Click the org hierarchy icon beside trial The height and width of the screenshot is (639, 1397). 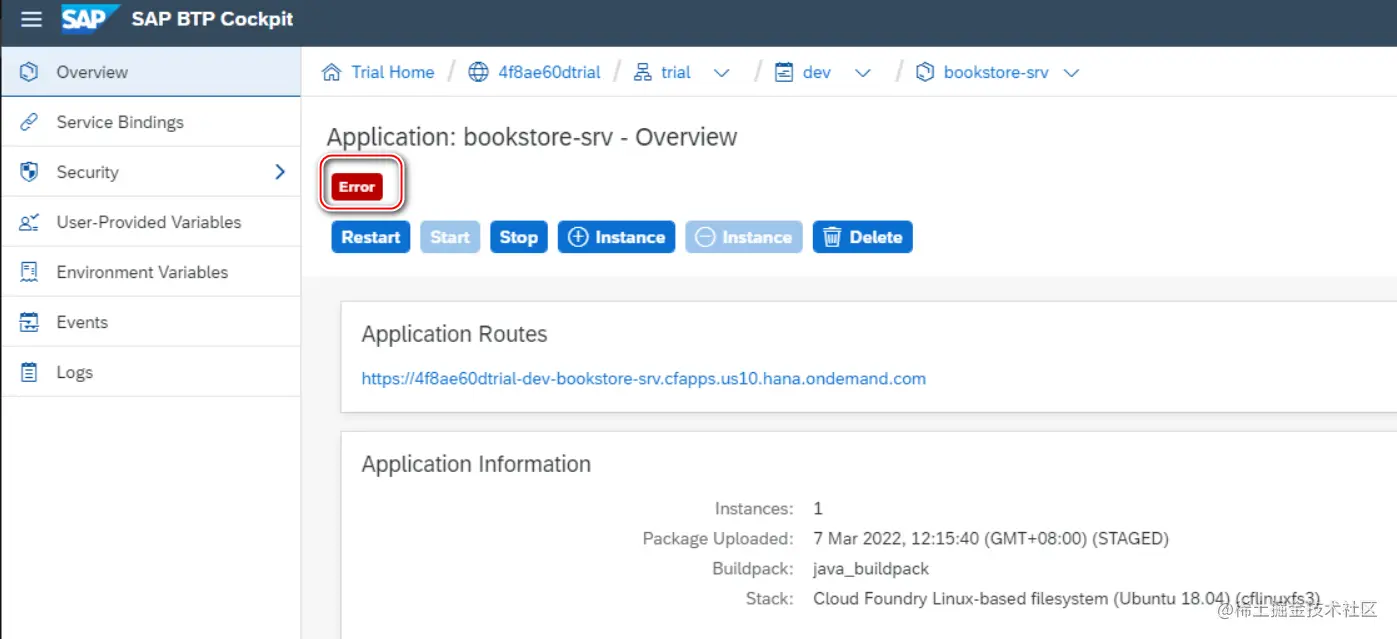click(643, 72)
